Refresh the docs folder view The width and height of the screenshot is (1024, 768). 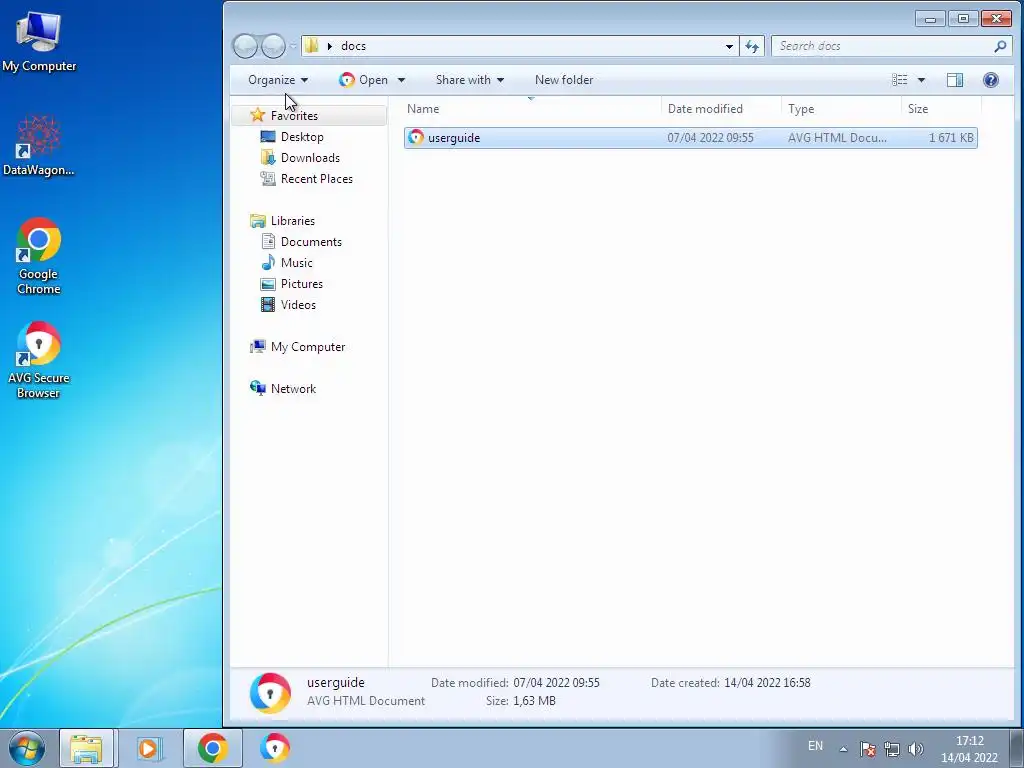752,46
